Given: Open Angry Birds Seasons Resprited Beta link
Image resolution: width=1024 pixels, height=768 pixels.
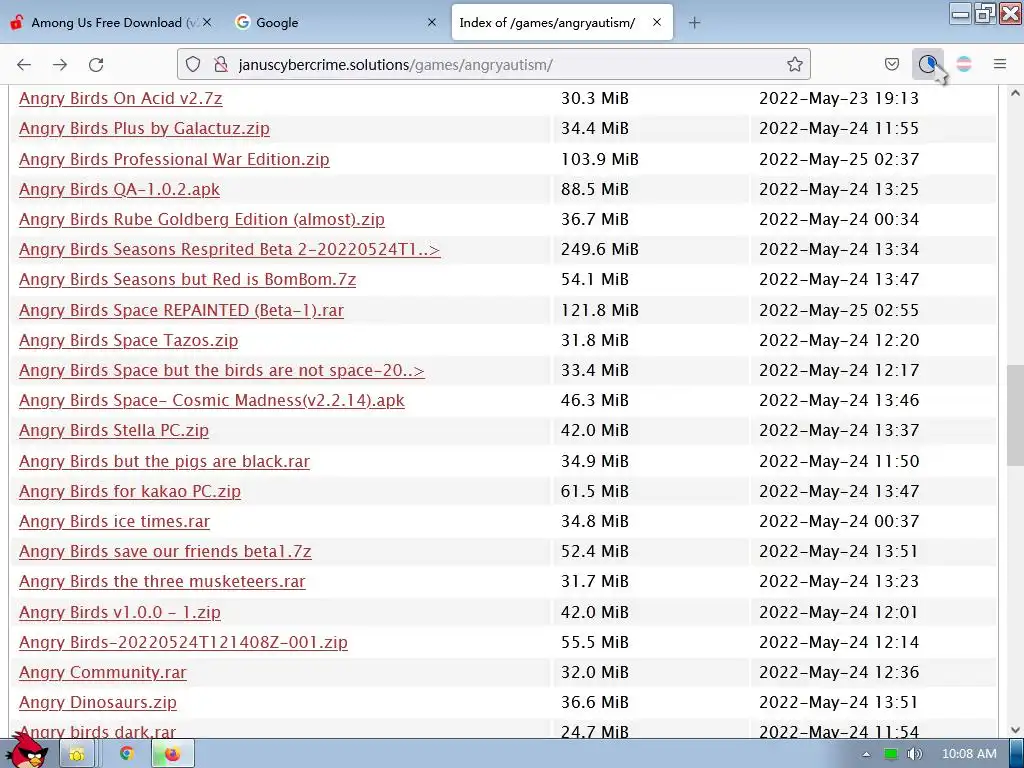Looking at the screenshot, I should point(230,249).
